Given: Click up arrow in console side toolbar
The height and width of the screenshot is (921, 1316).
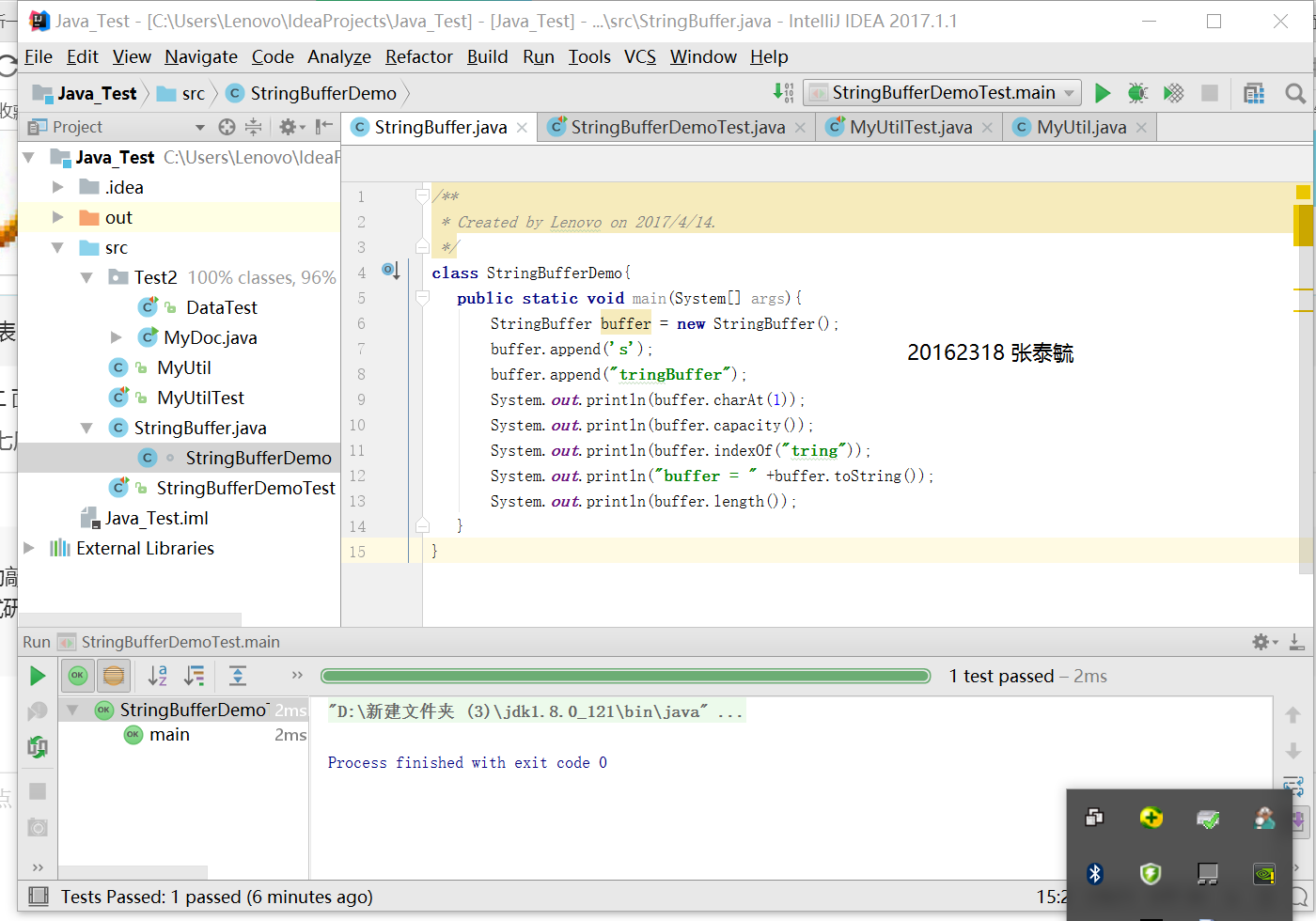Looking at the screenshot, I should [x=1293, y=715].
